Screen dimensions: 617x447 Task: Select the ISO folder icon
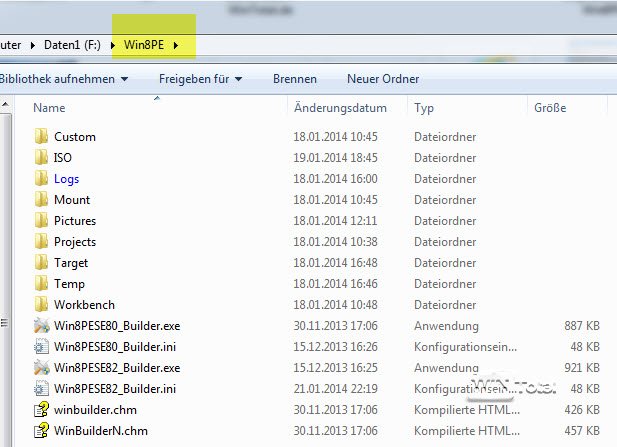(41, 157)
